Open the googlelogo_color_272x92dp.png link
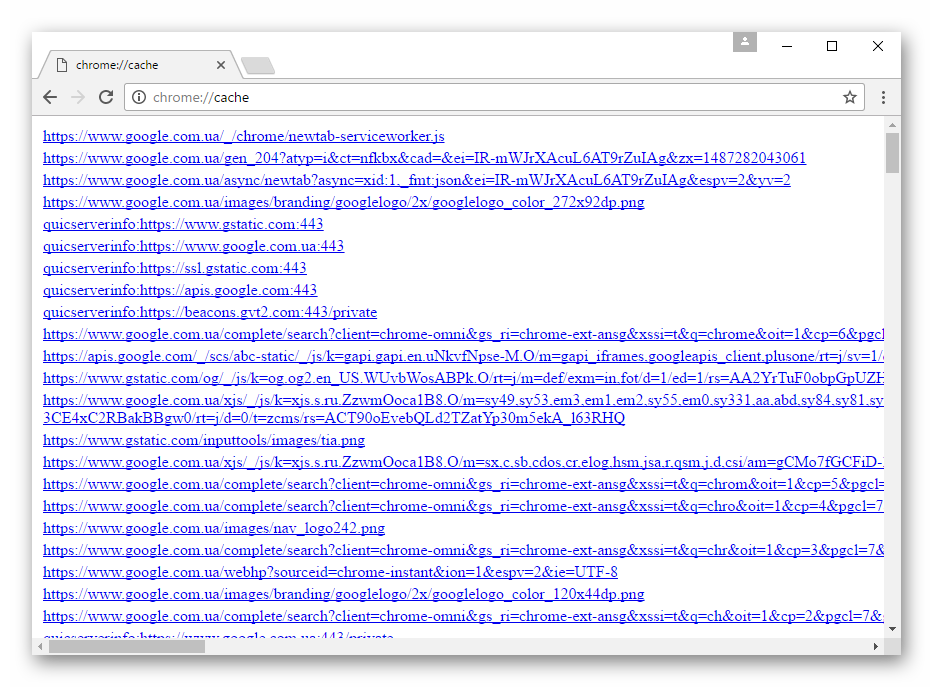 pyautogui.click(x=343, y=202)
